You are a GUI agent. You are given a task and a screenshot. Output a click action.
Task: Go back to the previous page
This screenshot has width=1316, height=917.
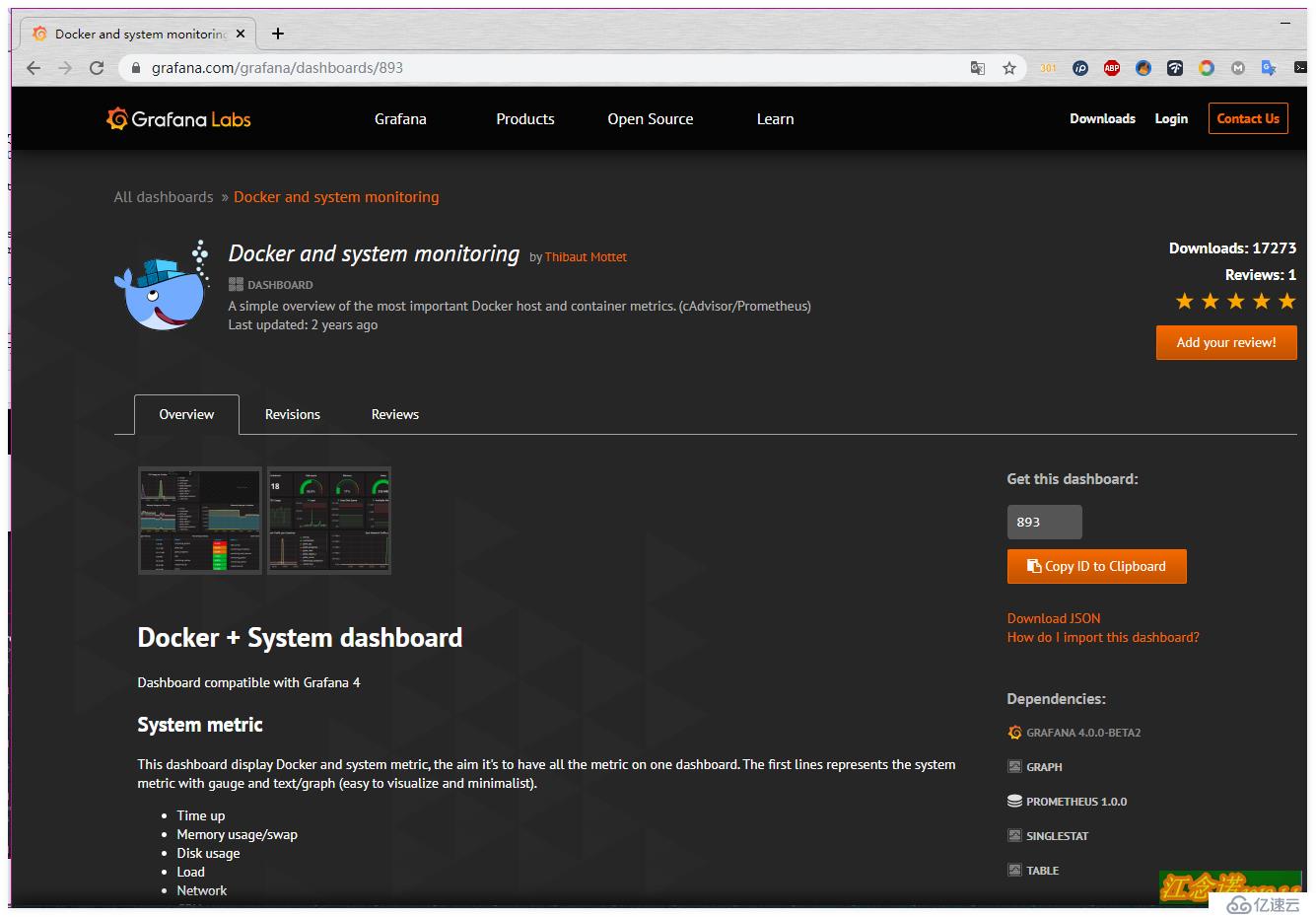pos(34,68)
